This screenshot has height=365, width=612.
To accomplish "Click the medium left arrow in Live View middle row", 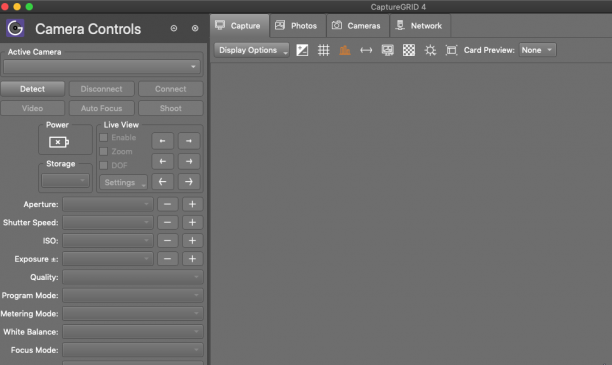I will click(x=162, y=161).
